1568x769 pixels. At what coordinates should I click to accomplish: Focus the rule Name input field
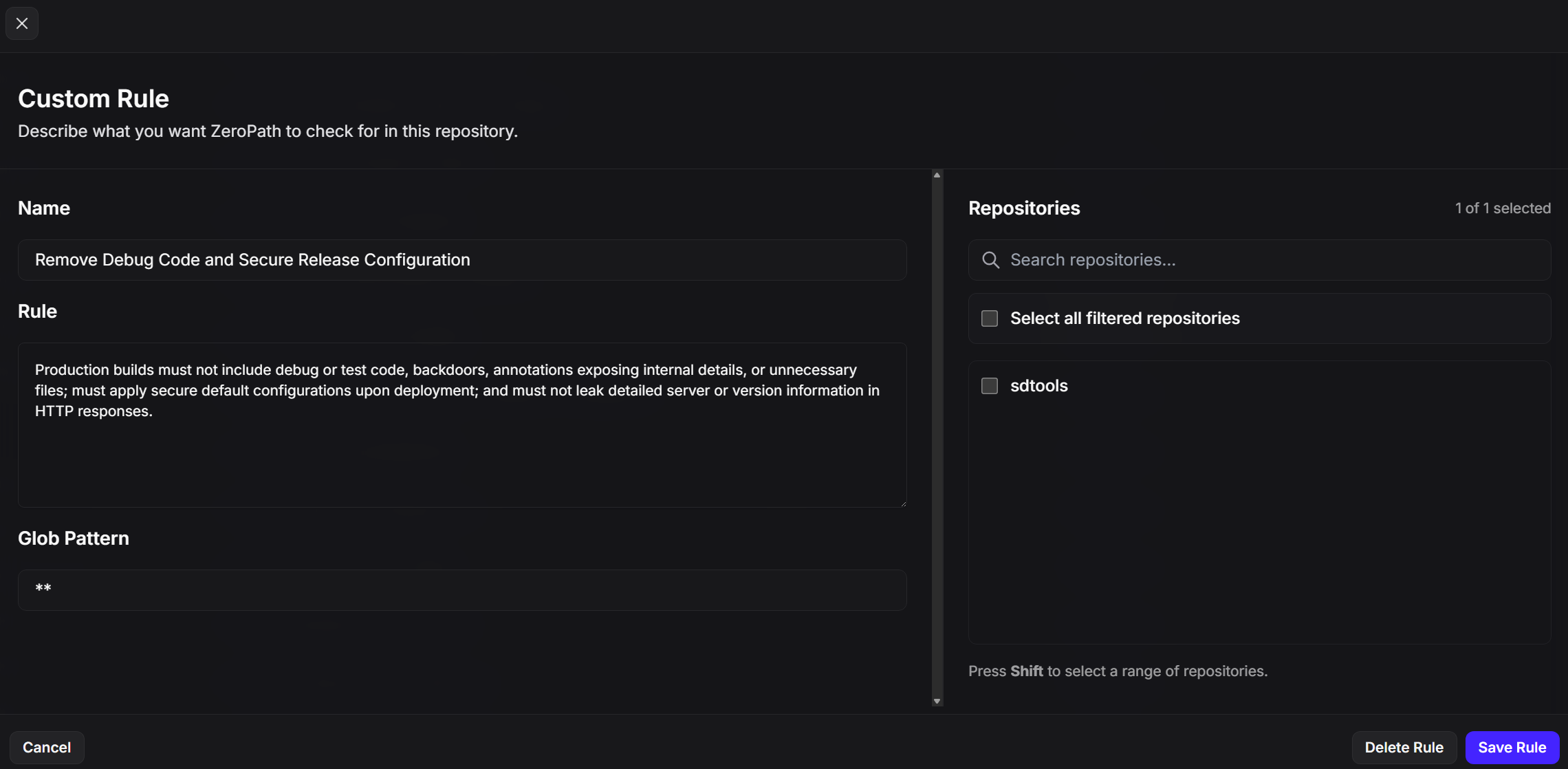click(462, 260)
